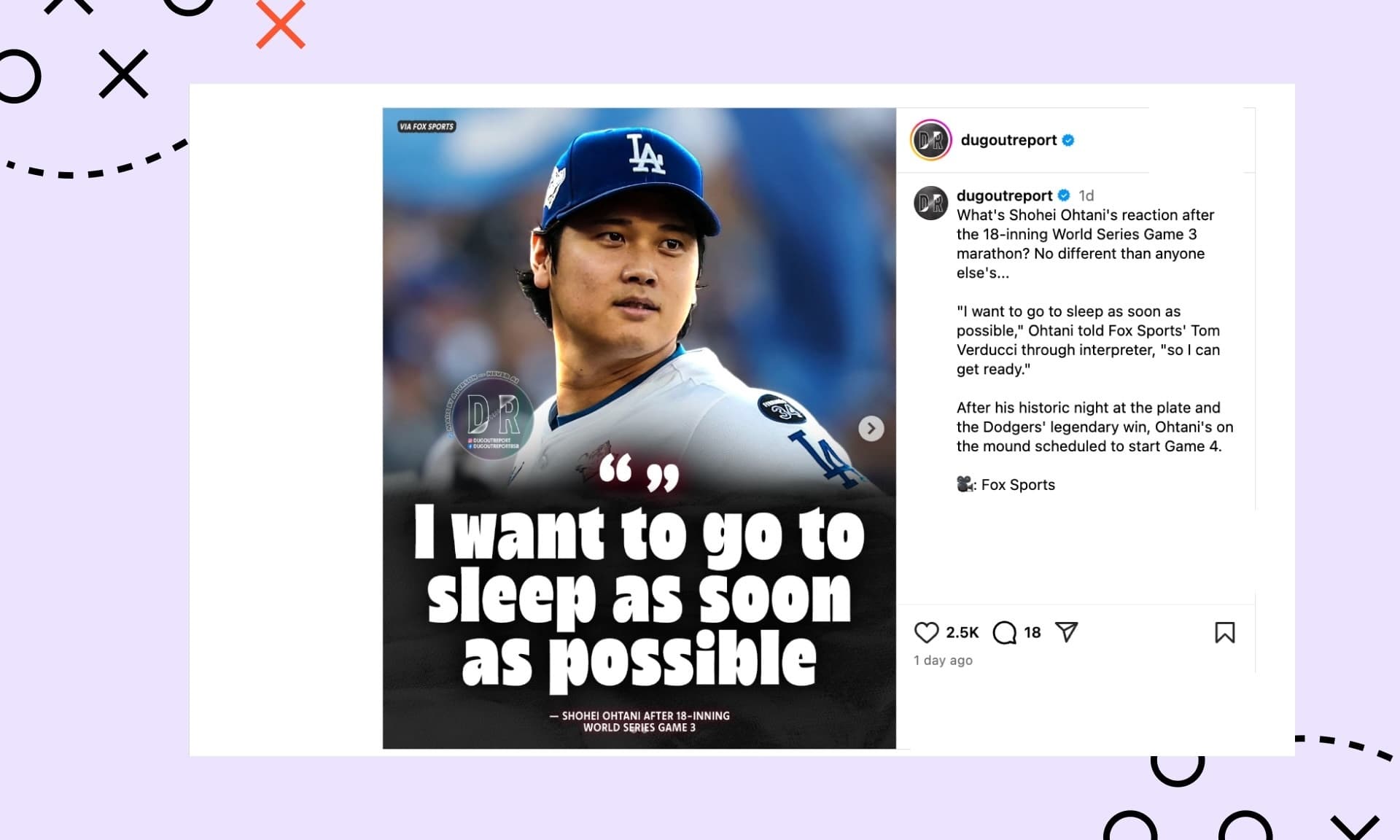The image size is (1400, 840).
Task: Advance to next carousel image arrow
Action: click(x=871, y=428)
